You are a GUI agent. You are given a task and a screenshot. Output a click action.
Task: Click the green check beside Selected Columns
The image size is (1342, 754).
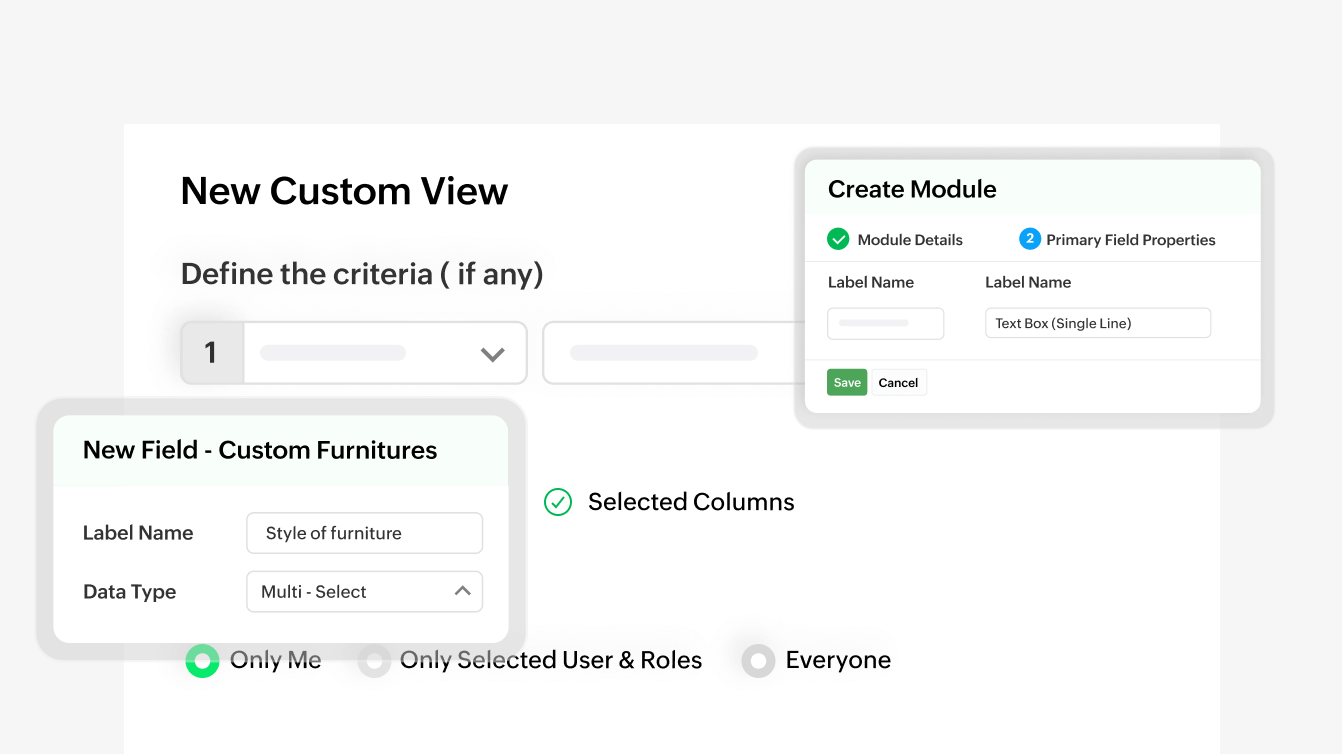pos(557,502)
